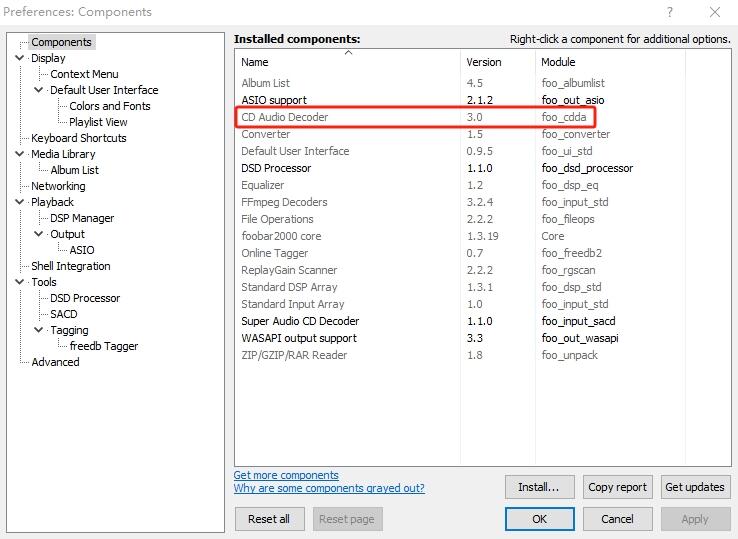Select the Super Audio CD Decoder row

[x=300, y=321]
